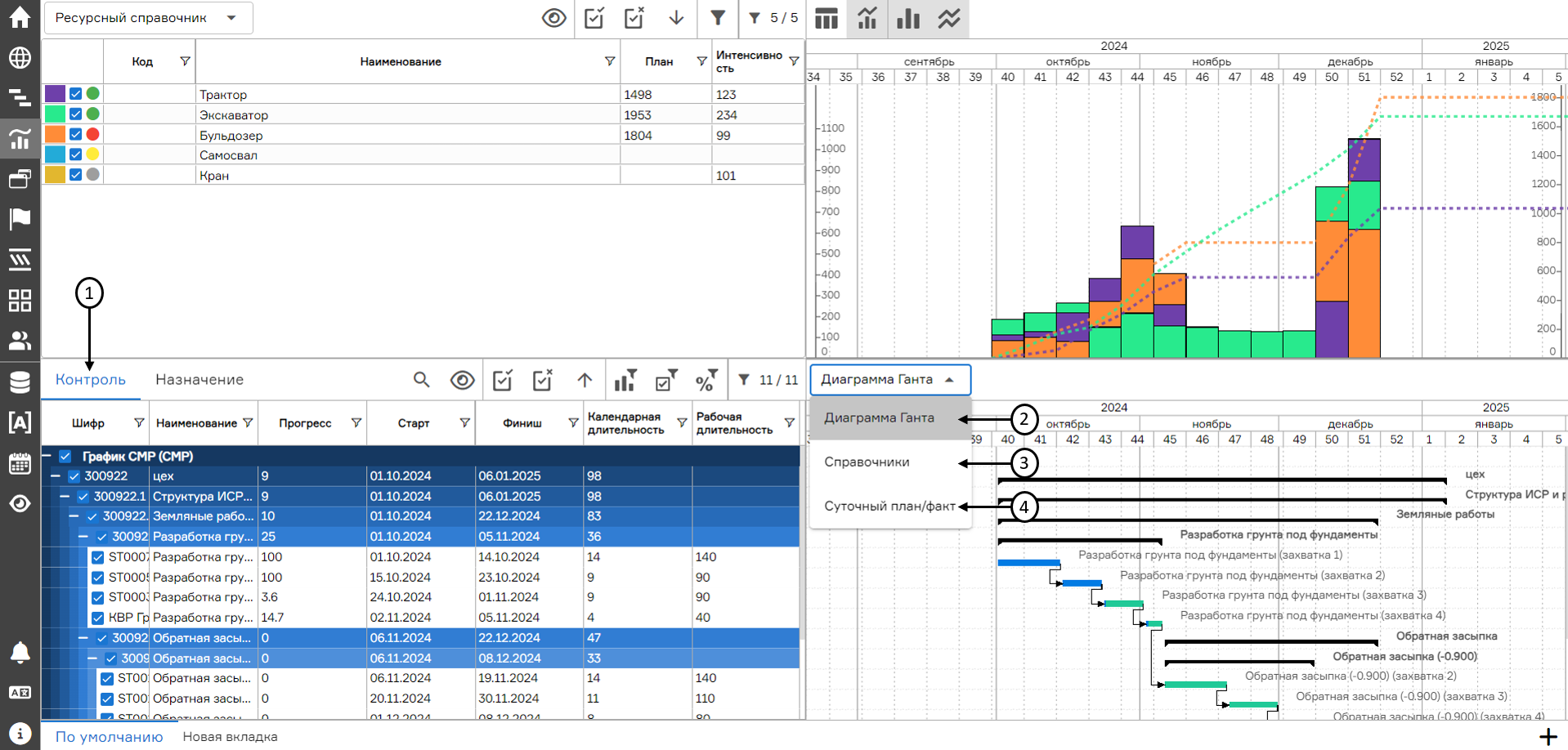Open the database icon in sidebar
Screen dimensions: 1568x750
(x=20, y=382)
